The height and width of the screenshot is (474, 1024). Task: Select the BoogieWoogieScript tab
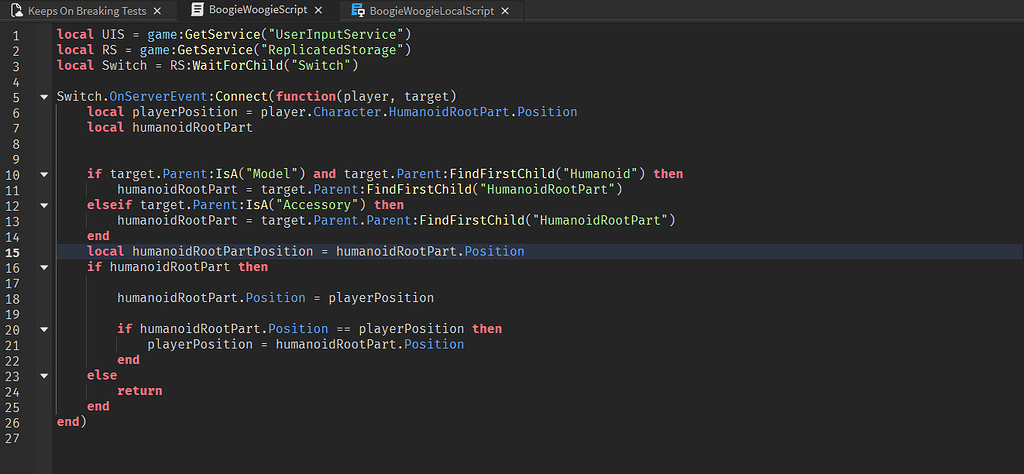(259, 10)
